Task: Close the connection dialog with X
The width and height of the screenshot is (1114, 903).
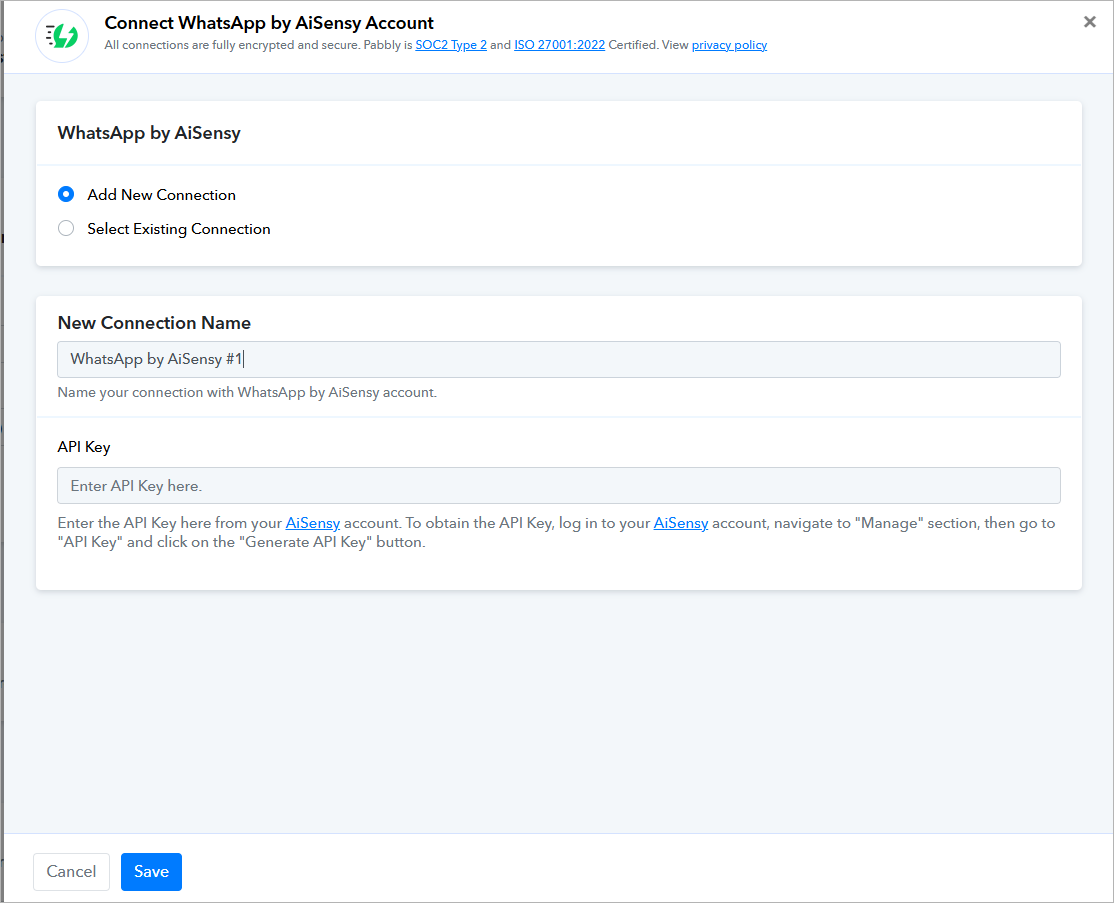Action: coord(1089,22)
